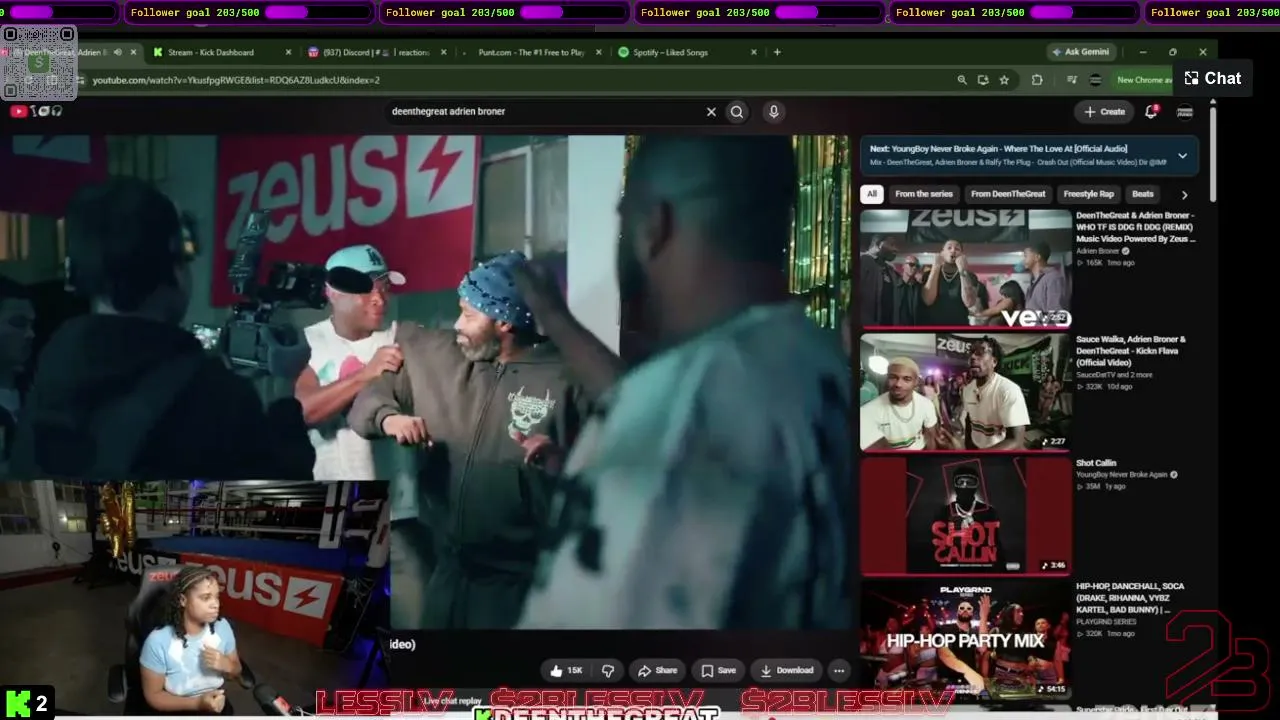The height and width of the screenshot is (720, 1280).
Task: Open more actions ellipsis under video
Action: 839,670
